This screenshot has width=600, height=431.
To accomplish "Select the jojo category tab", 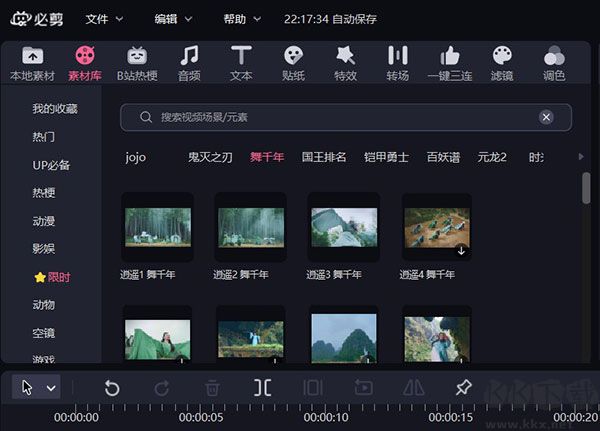I will click(136, 157).
